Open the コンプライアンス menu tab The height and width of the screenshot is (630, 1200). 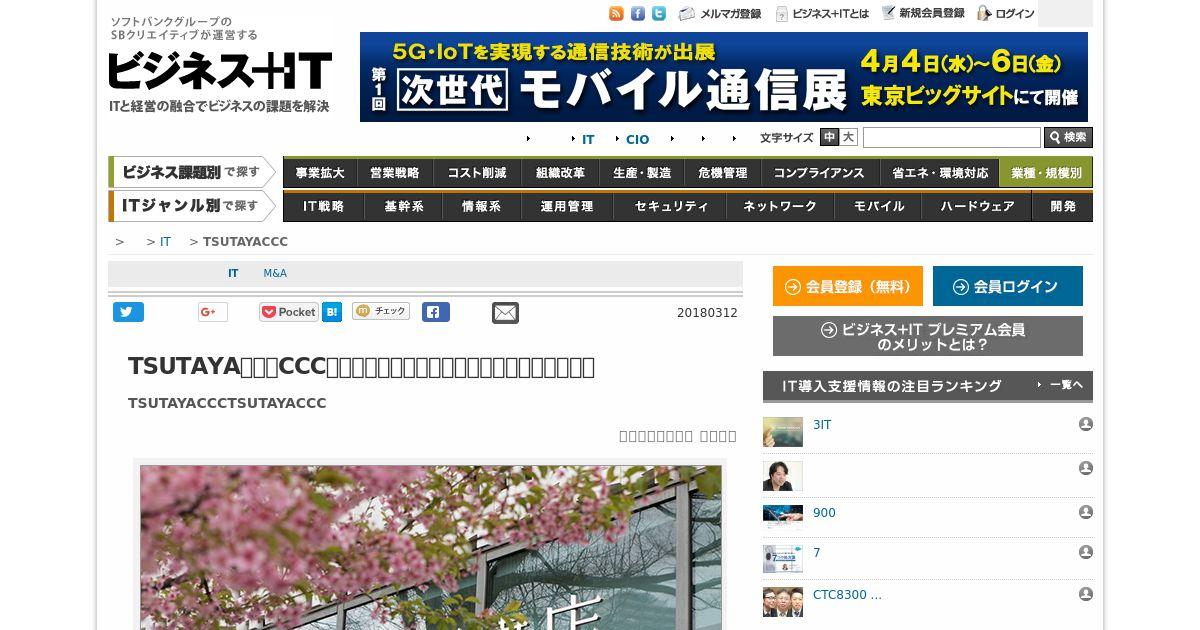coord(819,172)
